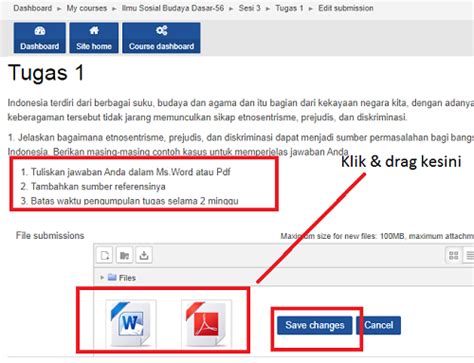Click the Tugas 1 heading

pos(46,72)
